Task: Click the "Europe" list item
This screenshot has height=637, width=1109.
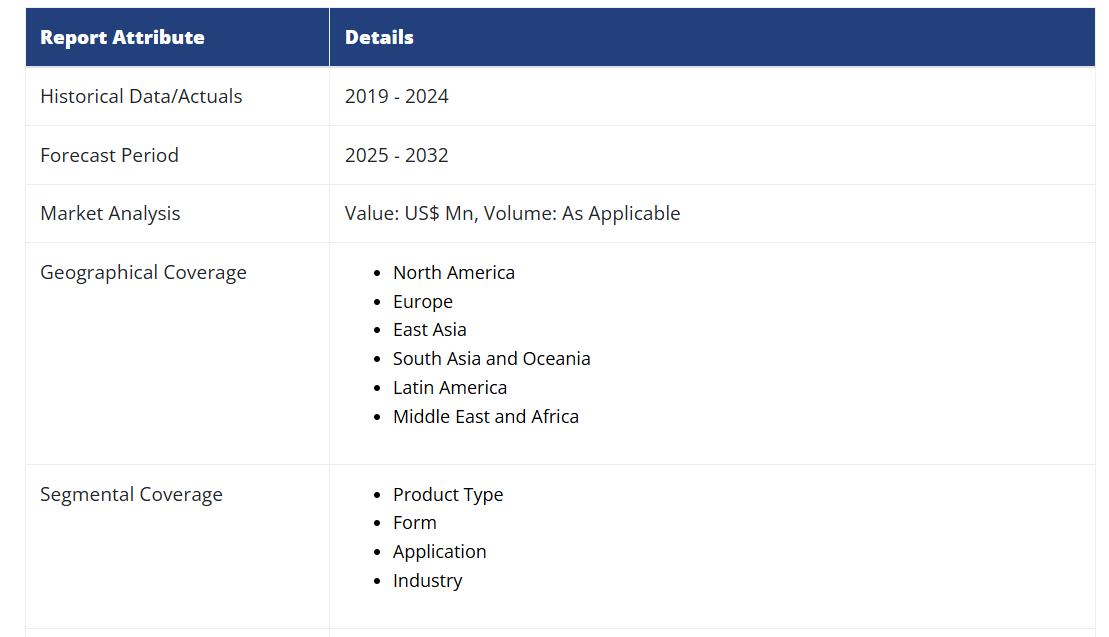Action: (x=423, y=302)
